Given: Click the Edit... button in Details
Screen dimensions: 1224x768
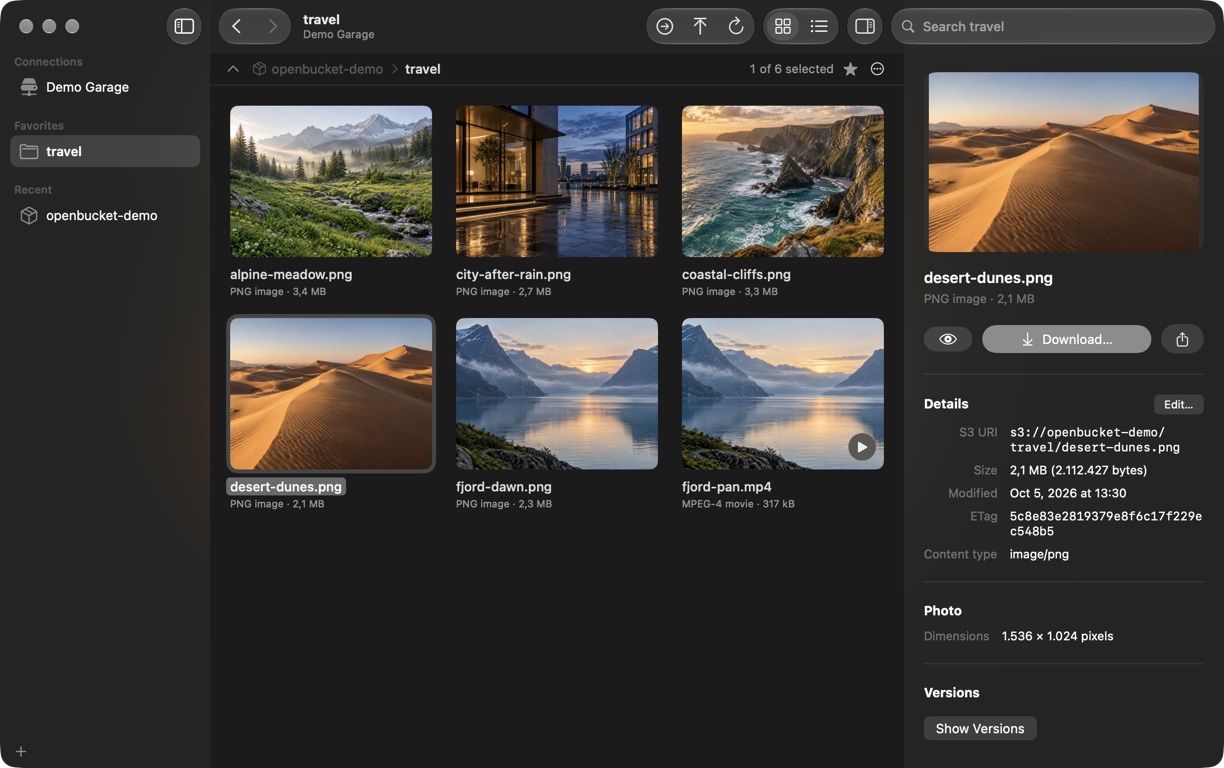Looking at the screenshot, I should click(1178, 404).
